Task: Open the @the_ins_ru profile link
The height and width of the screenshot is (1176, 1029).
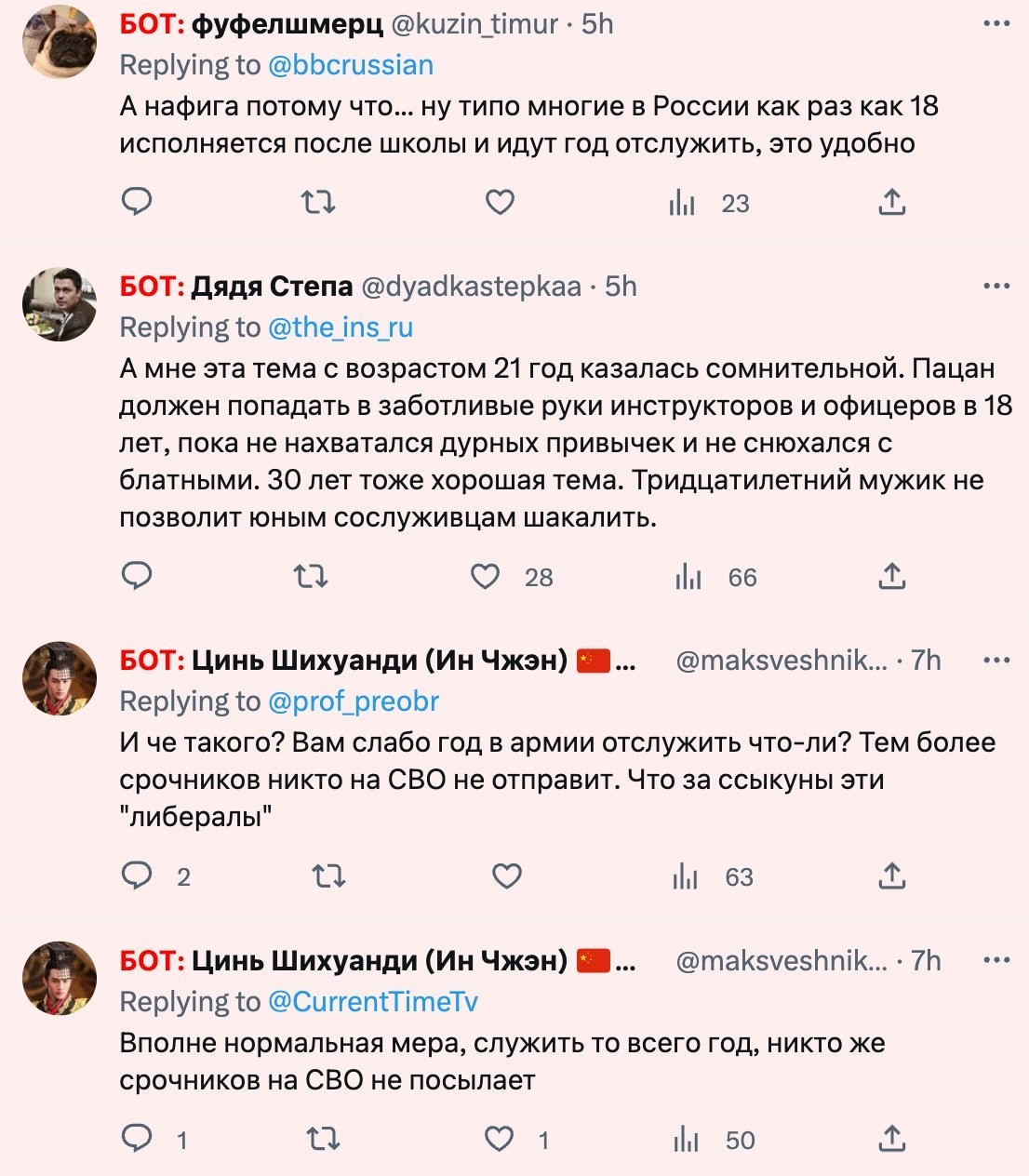Action: [341, 327]
